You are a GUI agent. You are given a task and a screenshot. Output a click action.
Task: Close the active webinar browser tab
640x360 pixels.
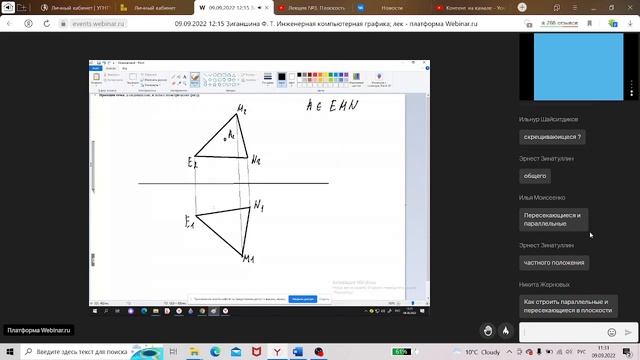[267, 8]
